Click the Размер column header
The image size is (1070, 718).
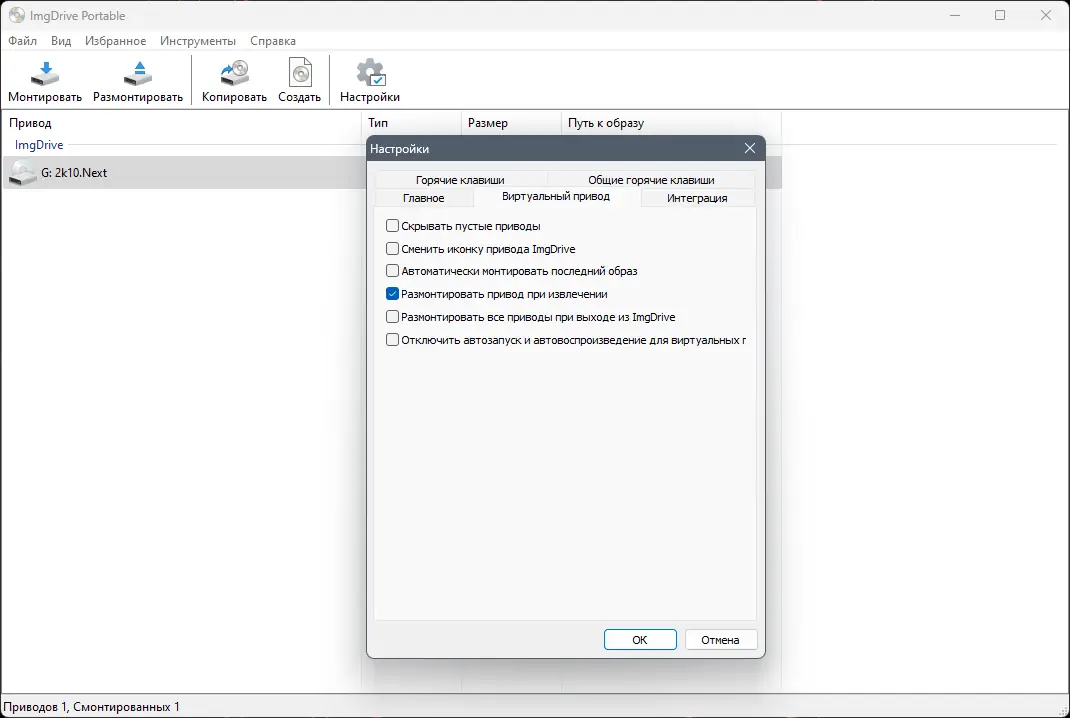pyautogui.click(x=511, y=123)
